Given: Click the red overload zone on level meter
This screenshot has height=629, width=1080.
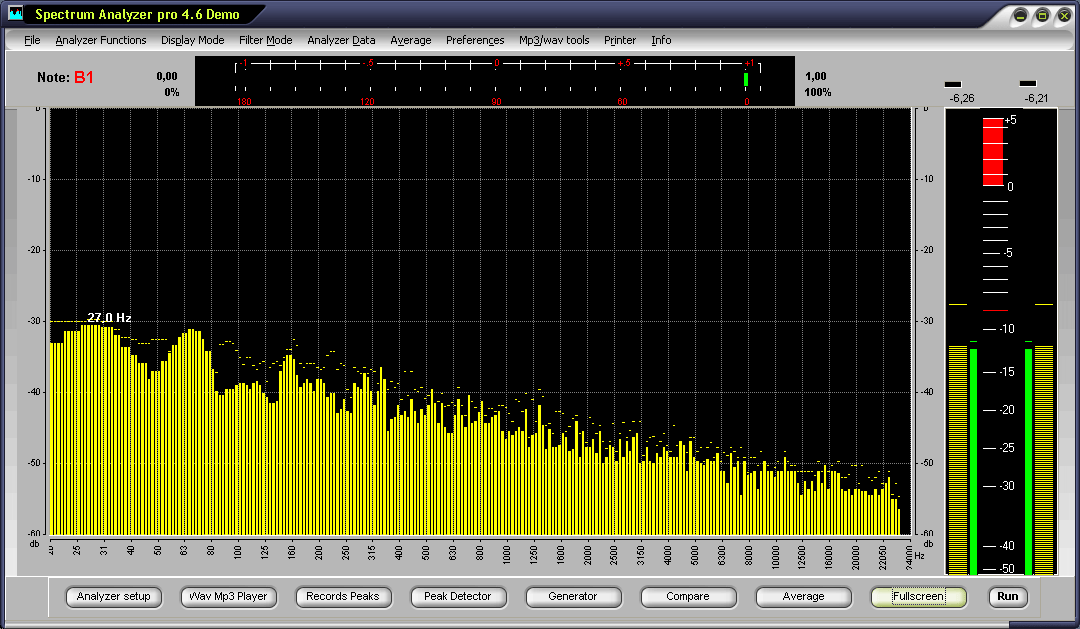Looking at the screenshot, I should pos(992,152).
